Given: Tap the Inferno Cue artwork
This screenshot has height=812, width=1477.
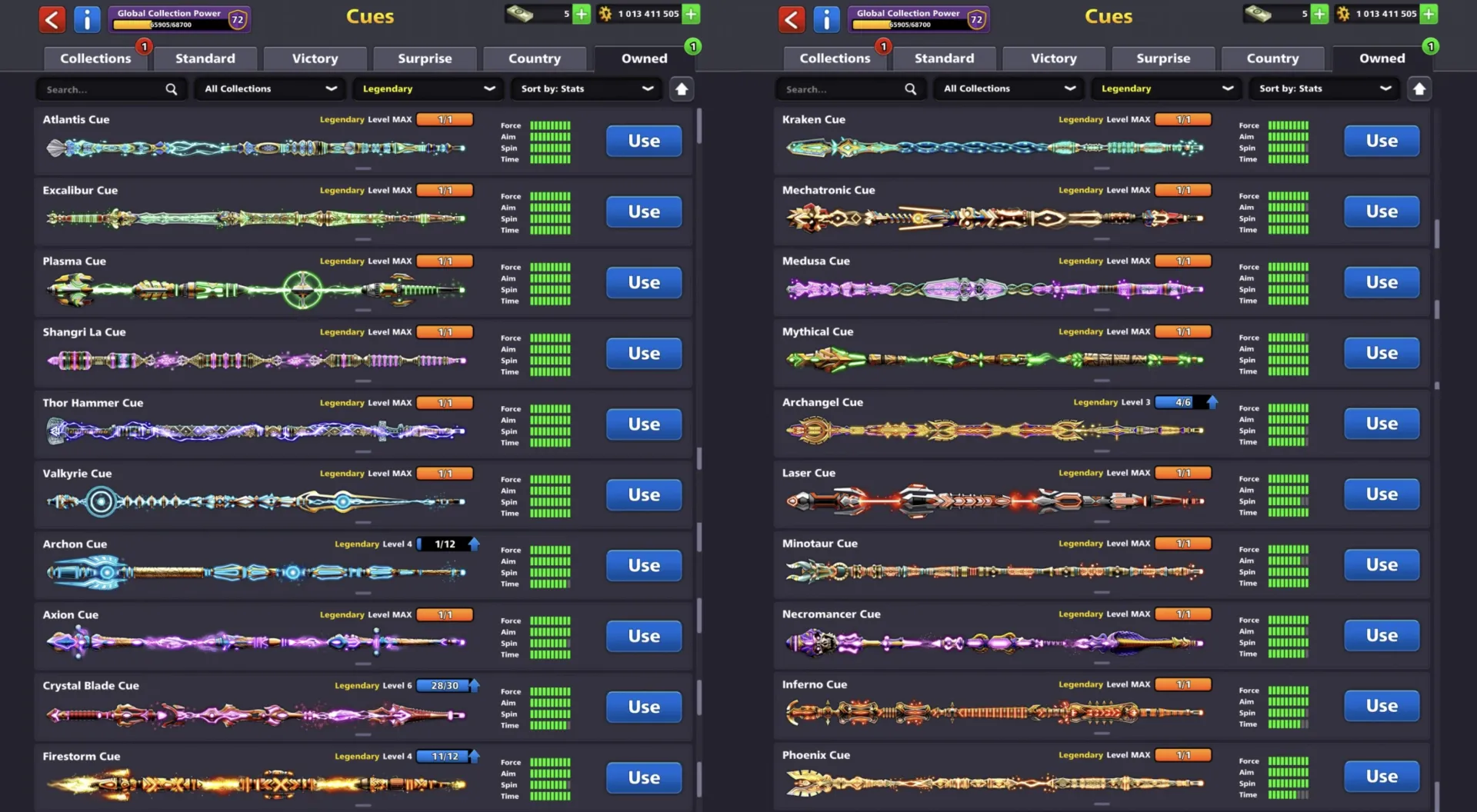Looking at the screenshot, I should coord(995,713).
